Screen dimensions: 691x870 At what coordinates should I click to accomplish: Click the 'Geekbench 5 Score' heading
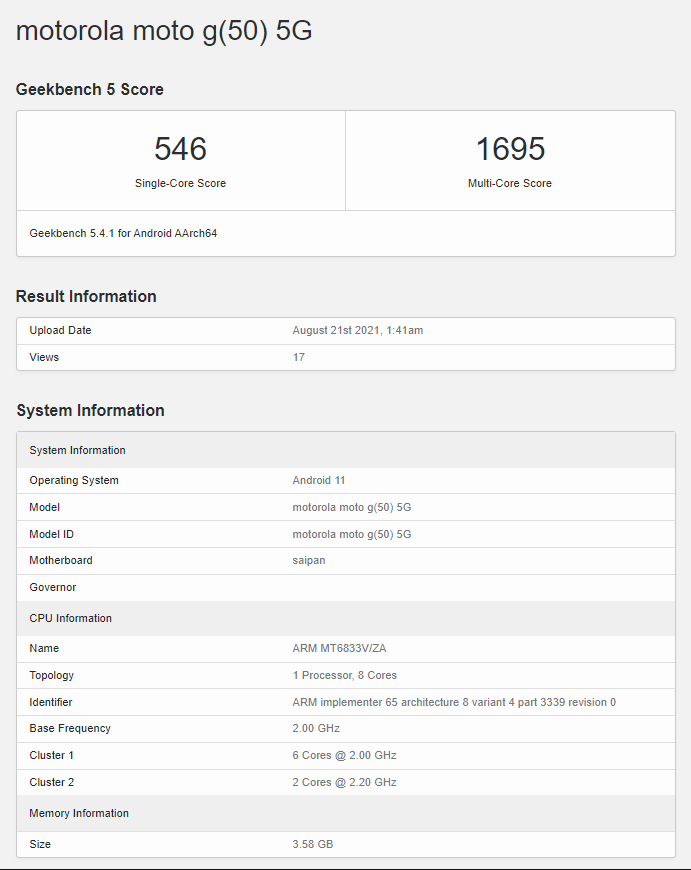pyautogui.click(x=89, y=89)
